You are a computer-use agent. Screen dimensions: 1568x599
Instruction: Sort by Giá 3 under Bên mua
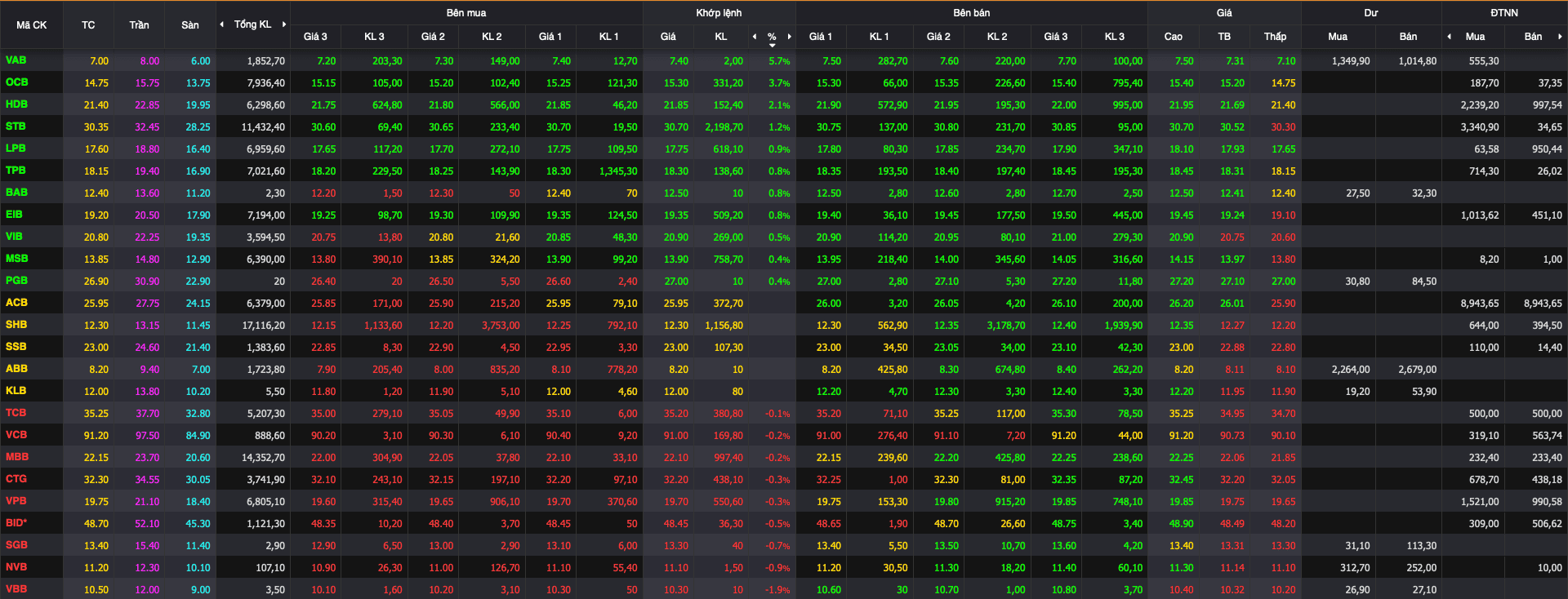pos(315,37)
